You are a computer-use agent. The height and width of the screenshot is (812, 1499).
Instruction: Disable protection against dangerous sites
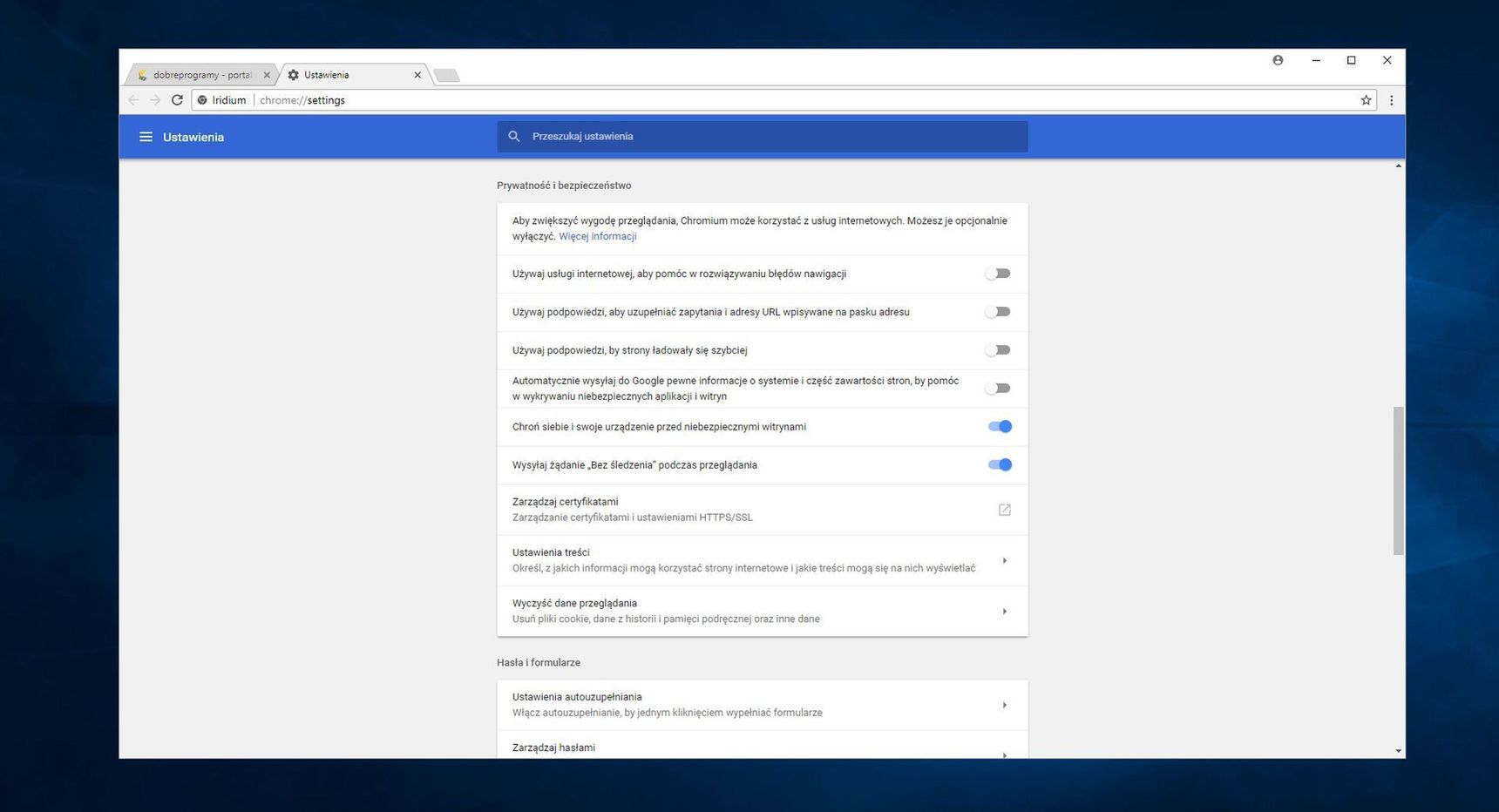(x=1000, y=427)
